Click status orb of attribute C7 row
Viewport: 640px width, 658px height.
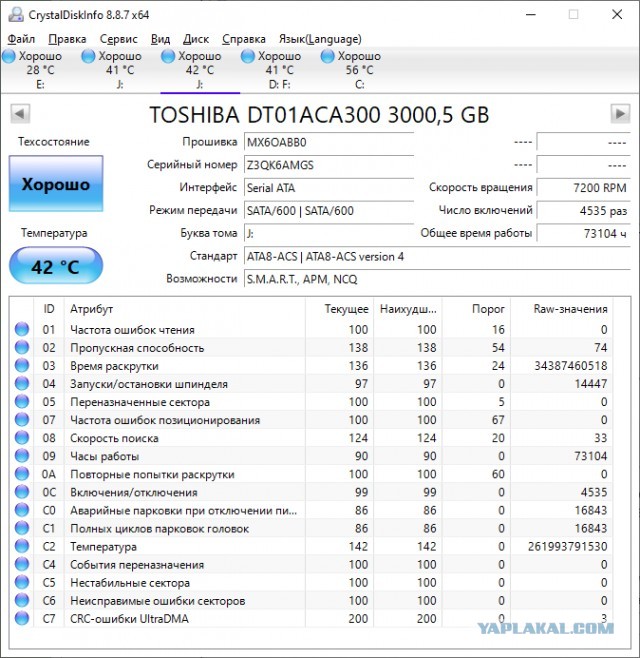22,618
